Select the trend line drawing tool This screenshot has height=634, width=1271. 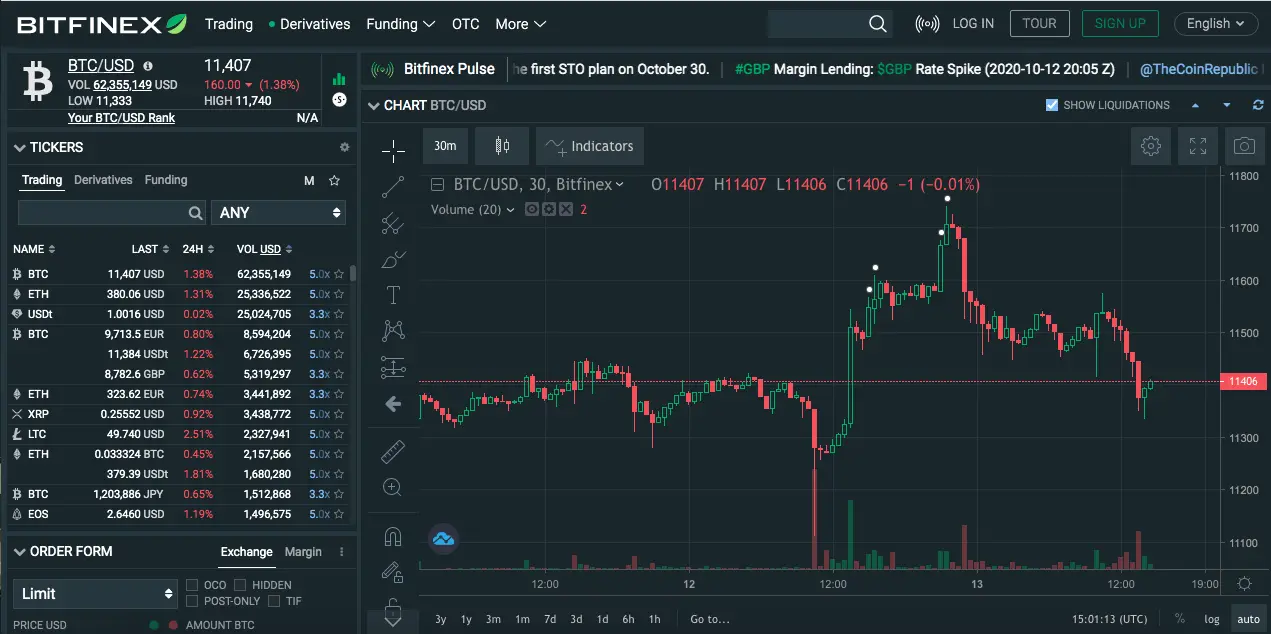pos(393,187)
